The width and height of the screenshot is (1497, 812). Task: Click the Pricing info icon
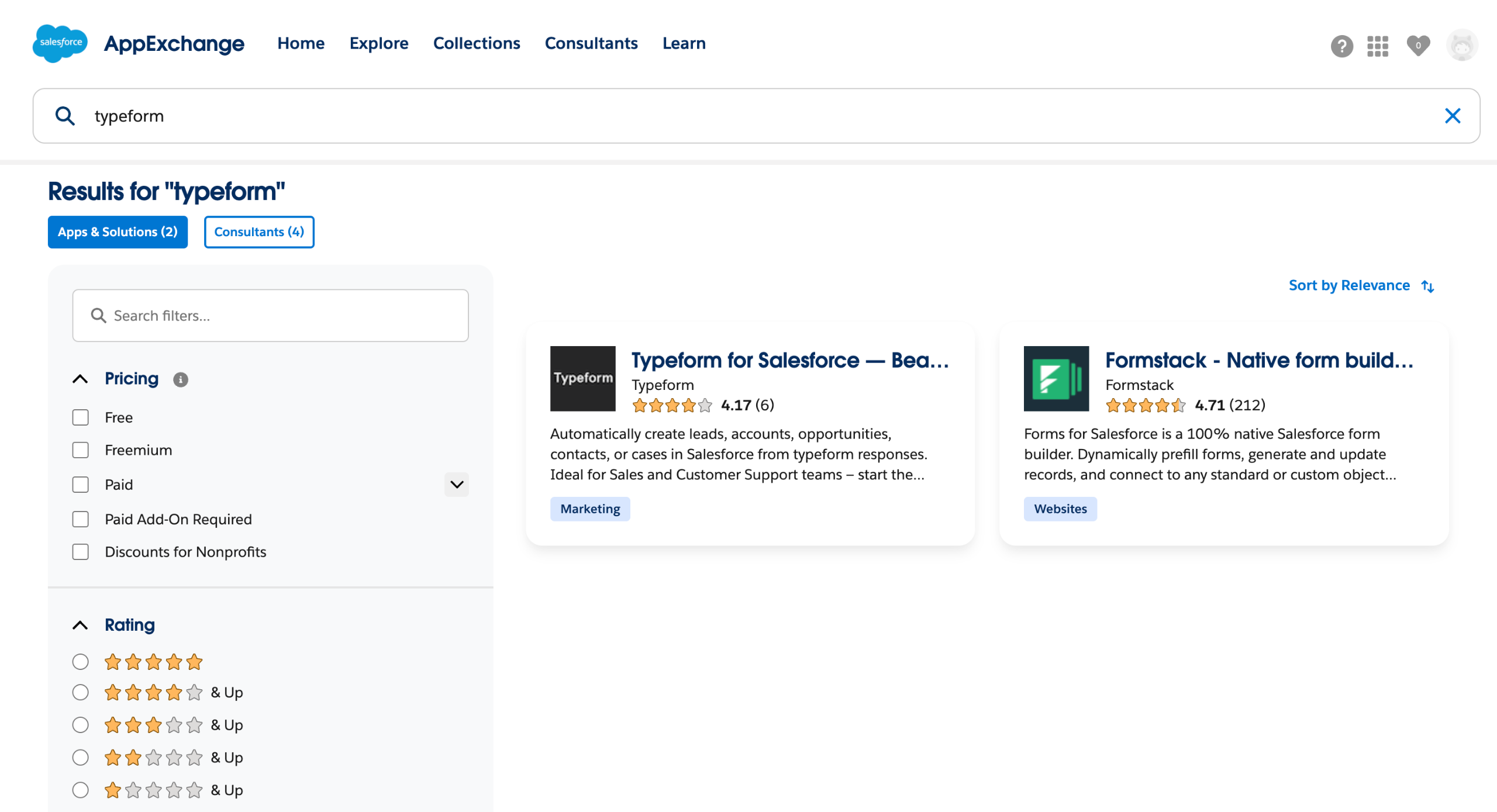tap(180, 379)
